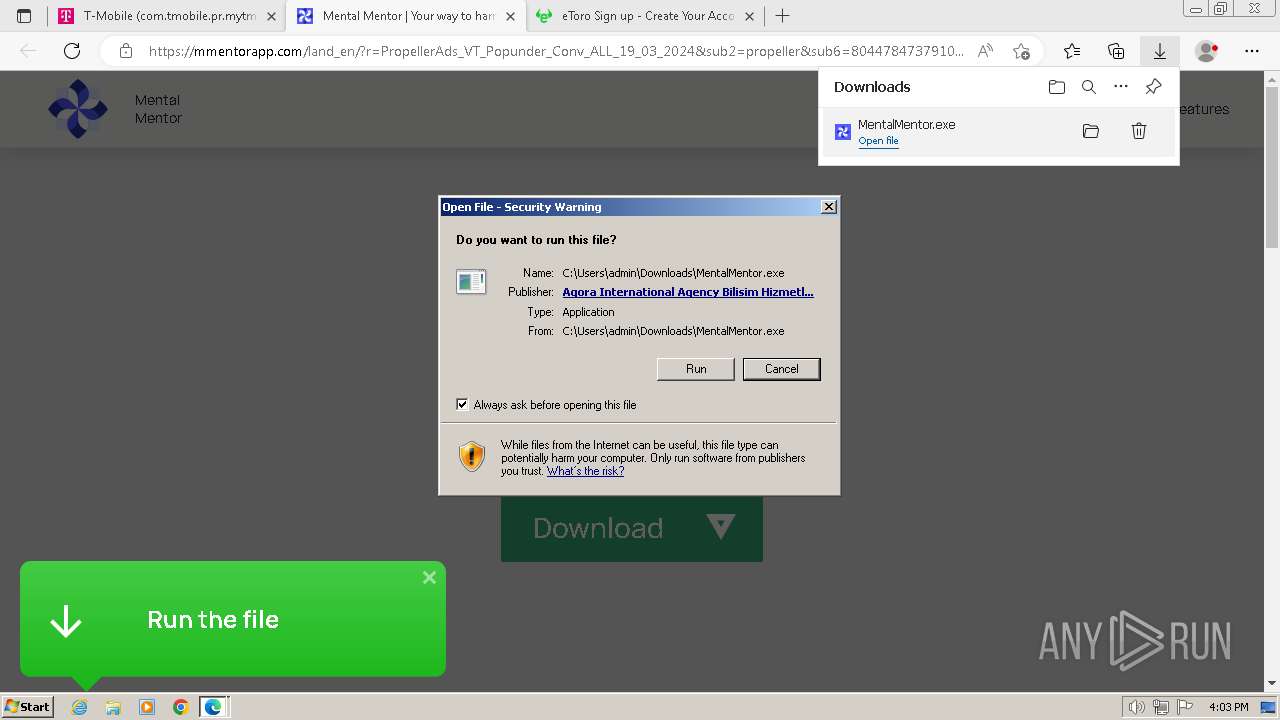Delete MentalMentor.exe download with trash icon
Image resolution: width=1280 pixels, height=720 pixels.
1139,131
